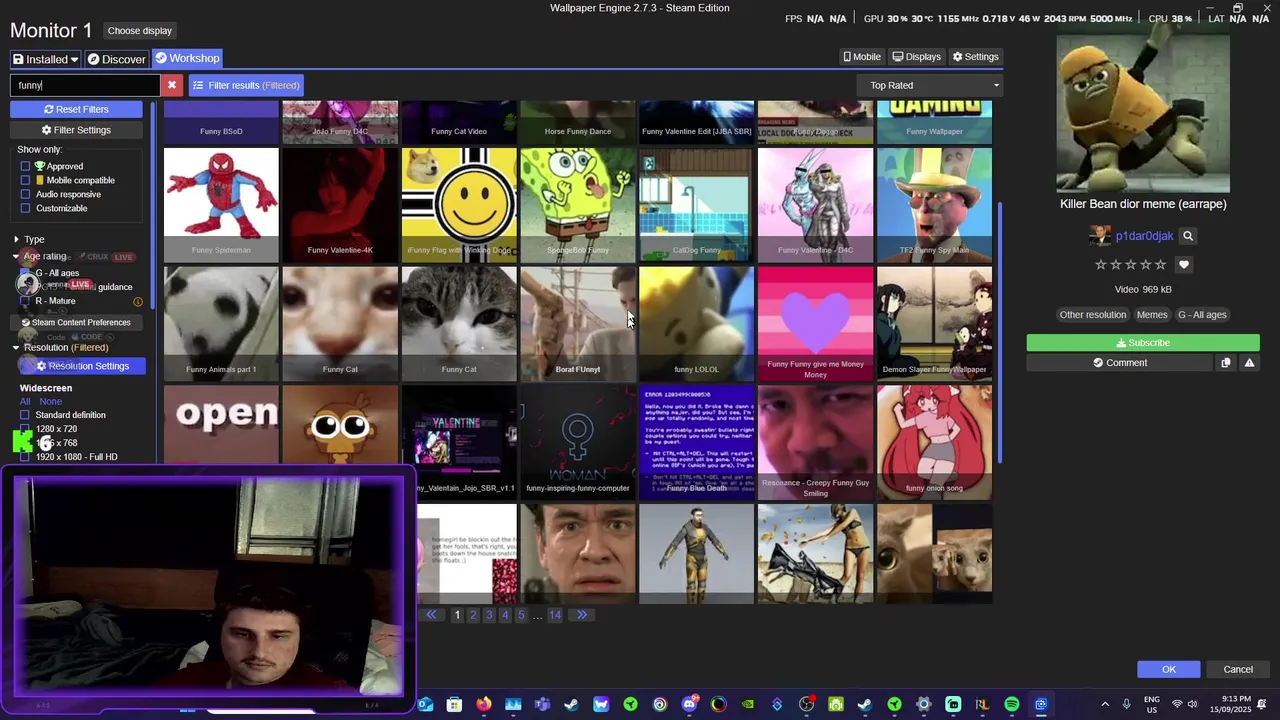
Task: Switch to the Workshop tab
Action: (x=187, y=58)
